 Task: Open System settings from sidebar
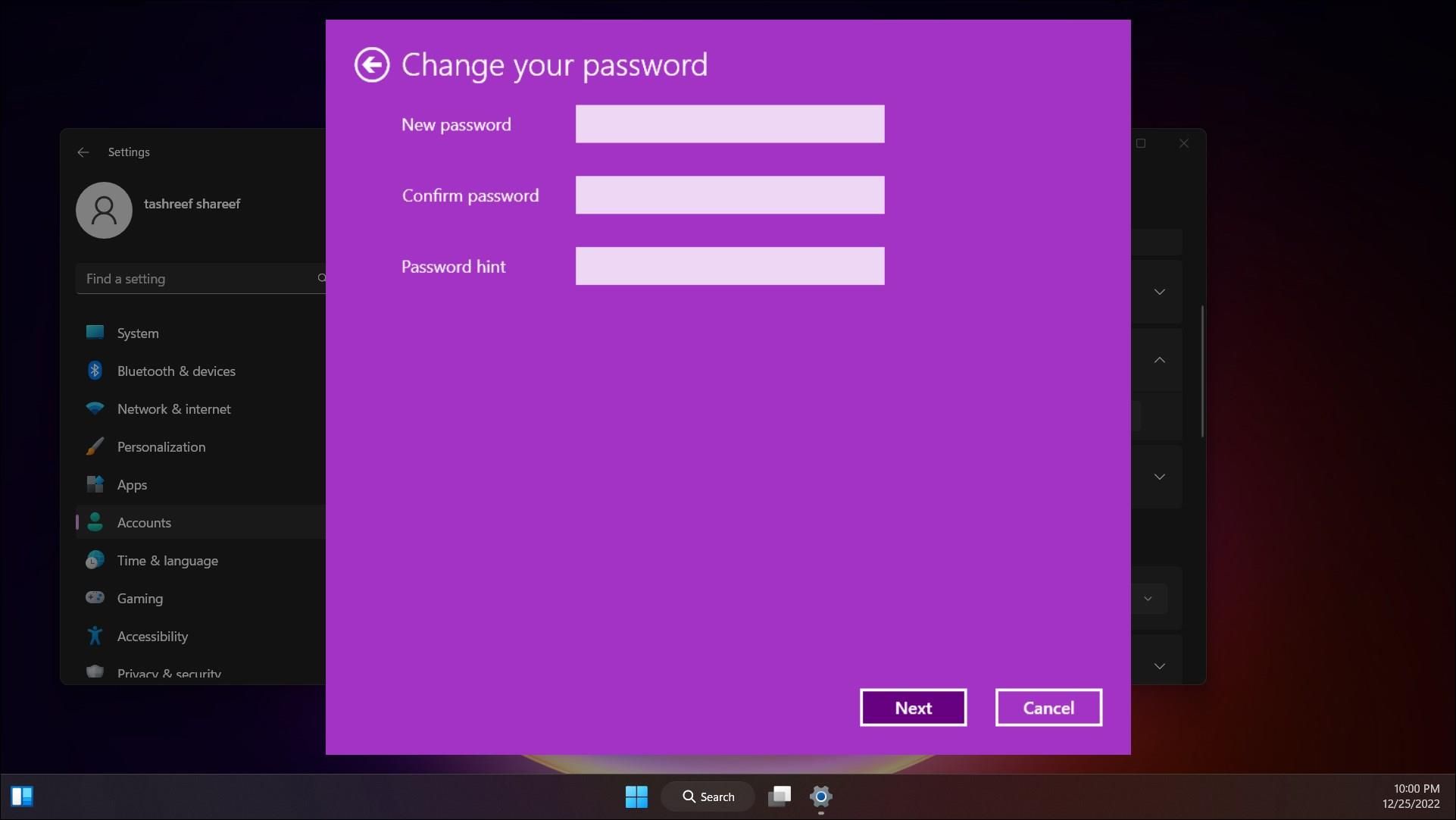click(x=138, y=333)
